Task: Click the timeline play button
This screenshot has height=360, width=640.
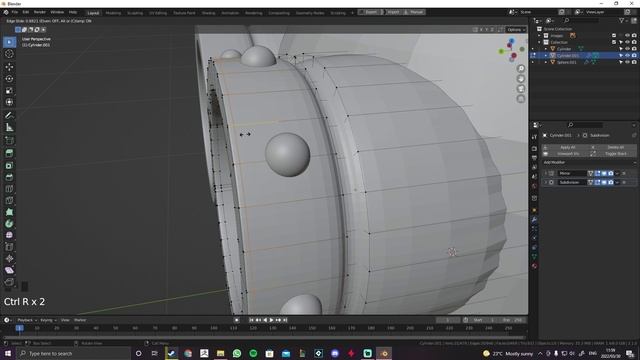Action: [272, 320]
